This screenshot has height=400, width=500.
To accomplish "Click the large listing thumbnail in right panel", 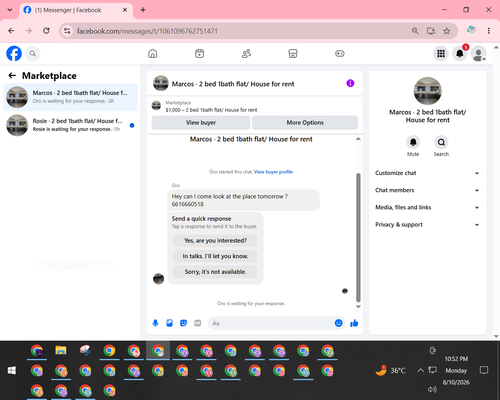I will pos(427,91).
